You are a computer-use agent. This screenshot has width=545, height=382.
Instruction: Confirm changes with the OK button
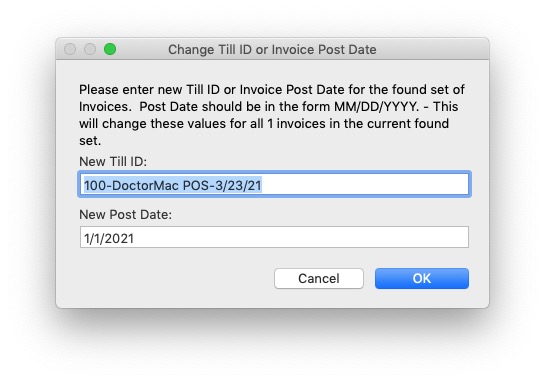tap(422, 278)
